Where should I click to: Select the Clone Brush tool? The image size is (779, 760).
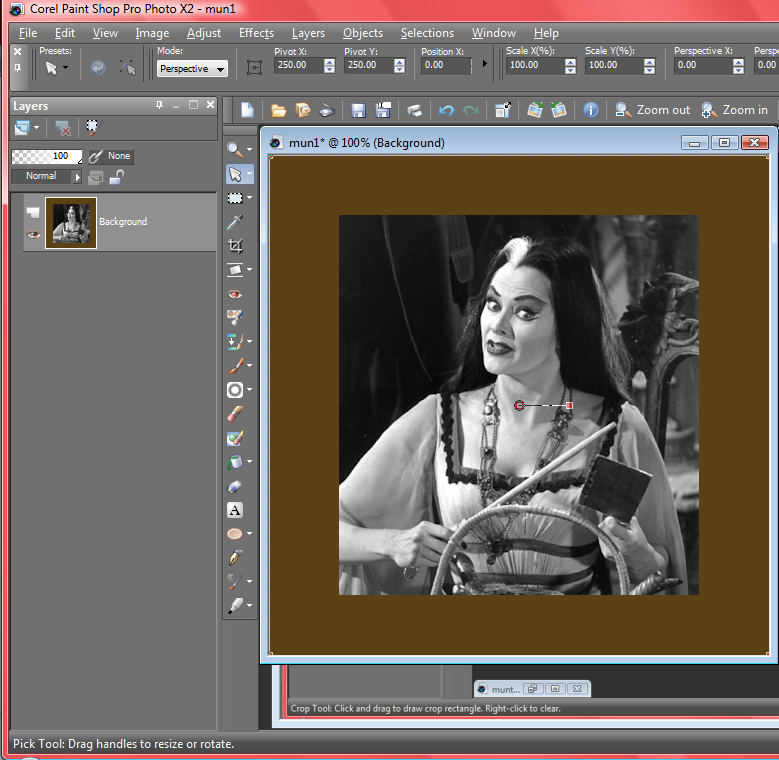[x=234, y=342]
